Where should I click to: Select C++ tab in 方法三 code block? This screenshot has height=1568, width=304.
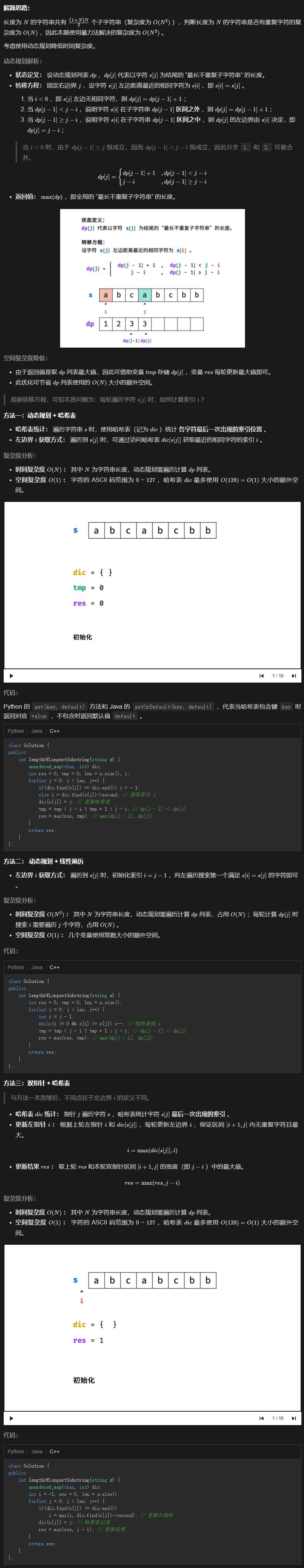click(x=55, y=1452)
